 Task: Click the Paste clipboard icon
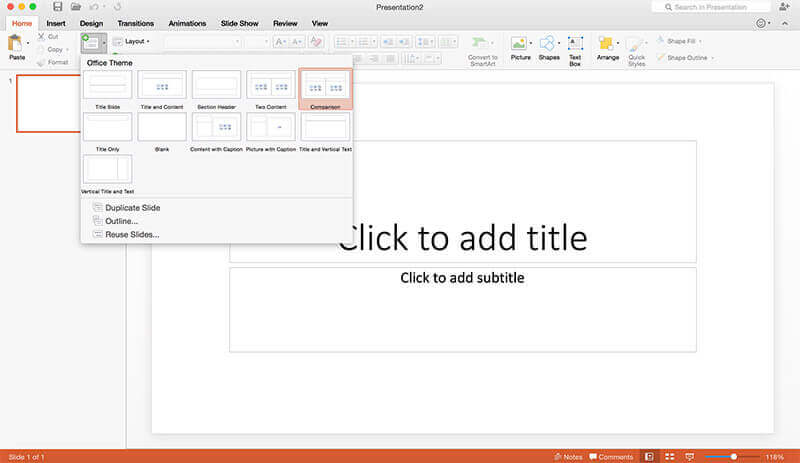pyautogui.click(x=16, y=43)
